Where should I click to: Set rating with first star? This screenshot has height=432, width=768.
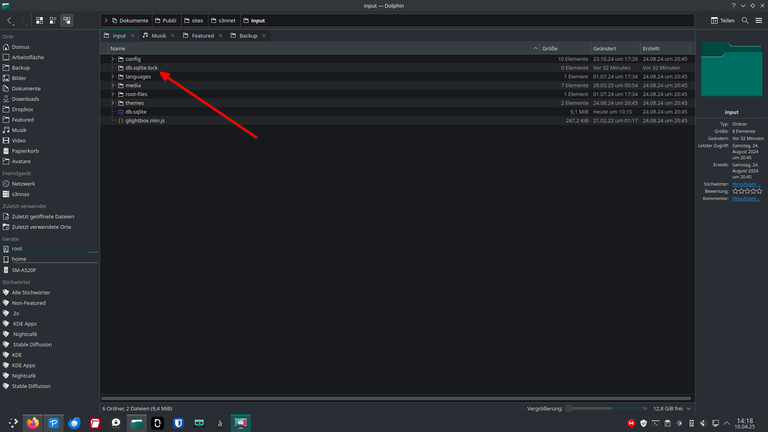(x=735, y=192)
